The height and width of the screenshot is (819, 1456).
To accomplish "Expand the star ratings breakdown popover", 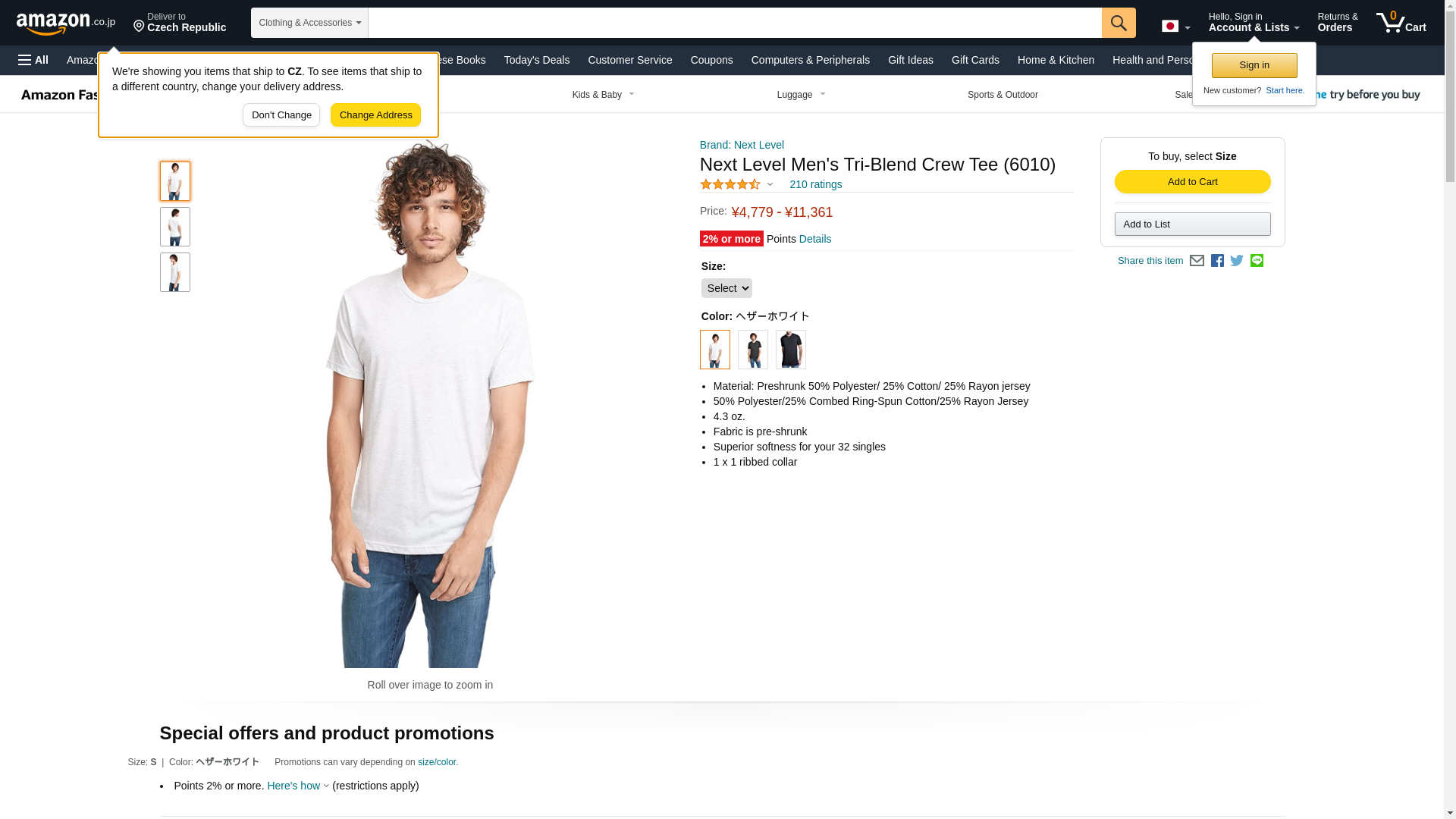I will (x=736, y=184).
